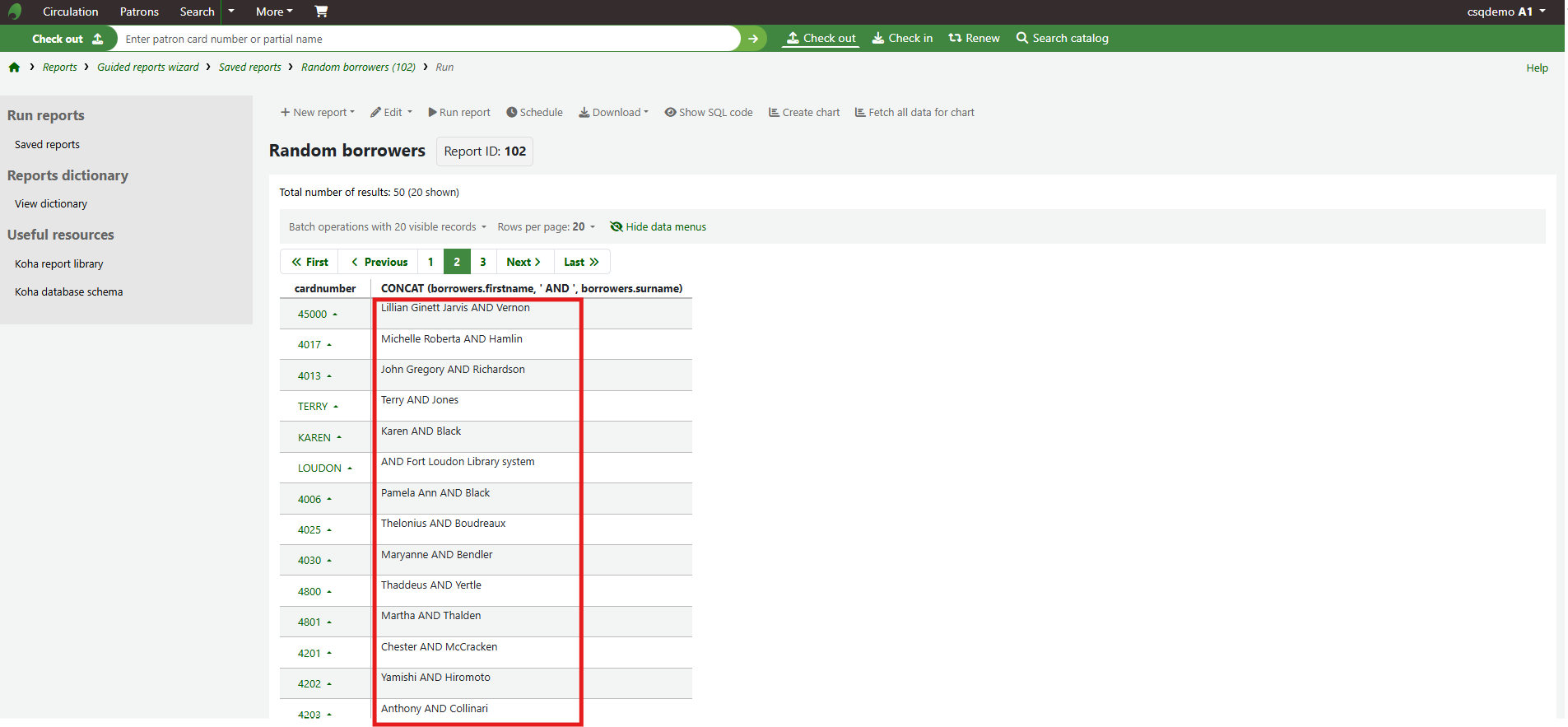Image resolution: width=1568 pixels, height=727 pixels.
Task: Go to Previous page
Action: 379,262
